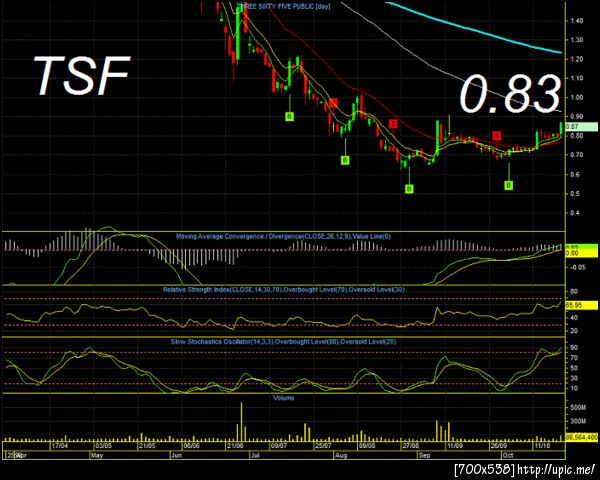Click the 300M volume axis label
The image size is (600, 480).
tap(578, 421)
